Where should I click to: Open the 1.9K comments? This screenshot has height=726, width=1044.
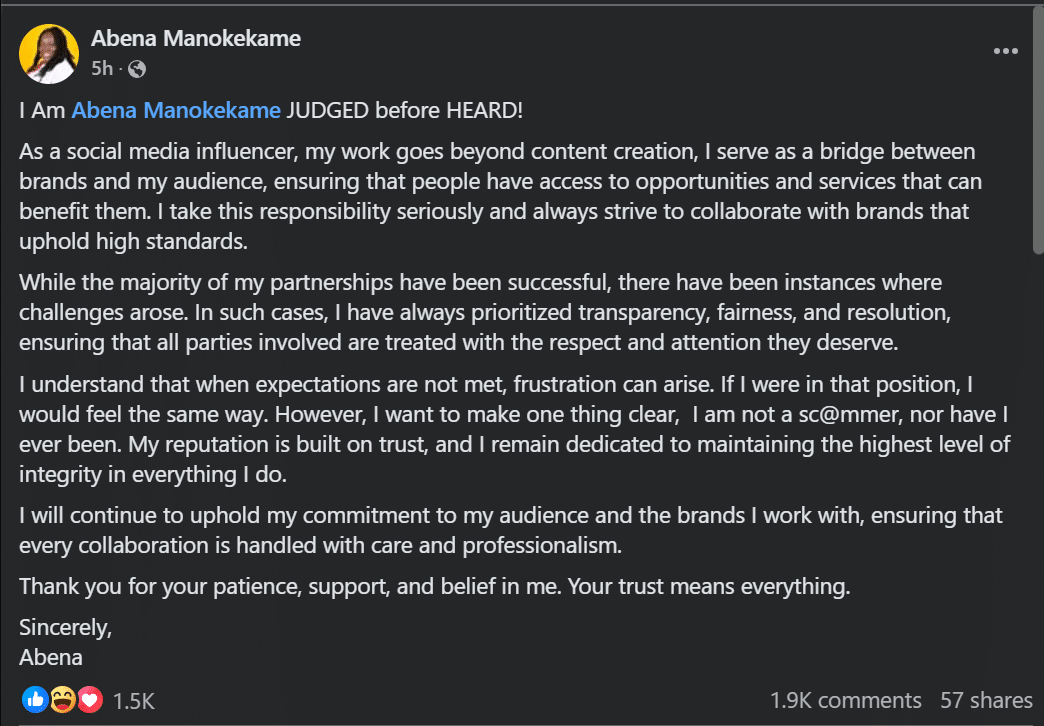coord(846,700)
